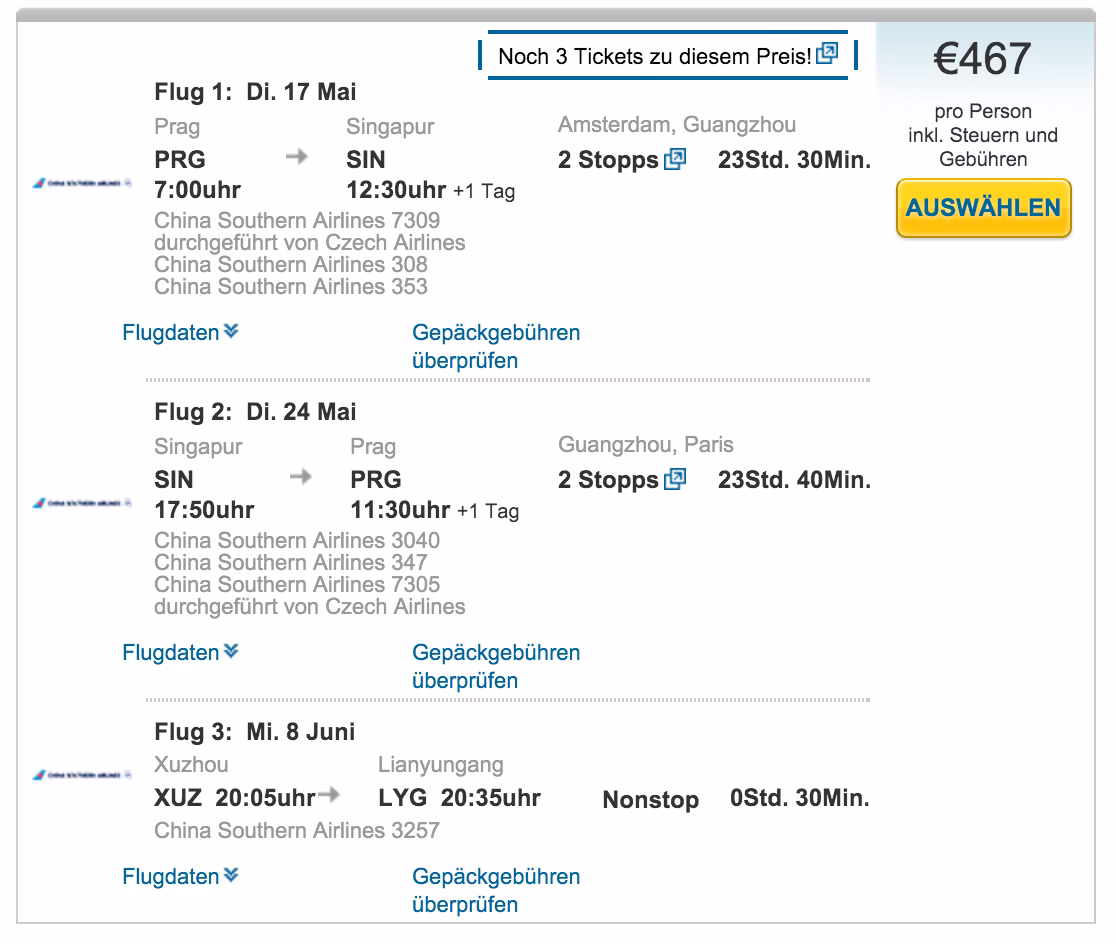Click the 2 Stopps text for Flug 1
Screen dimensions: 1116x944
click(608, 160)
